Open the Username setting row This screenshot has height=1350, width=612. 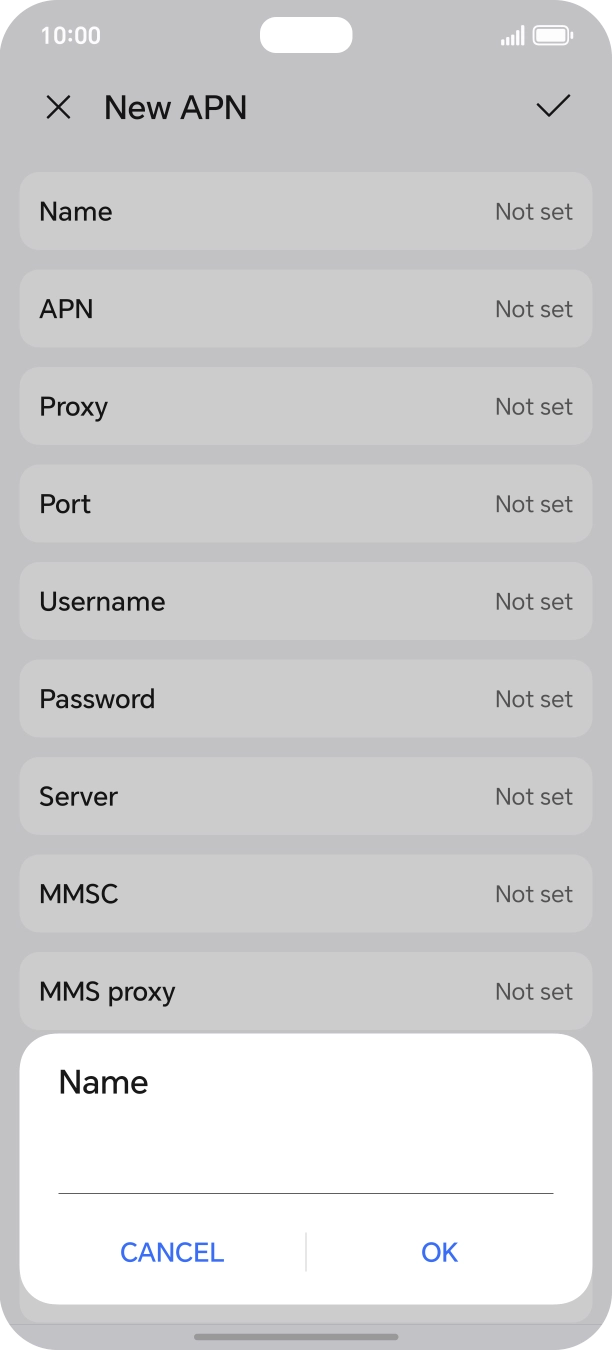305,601
